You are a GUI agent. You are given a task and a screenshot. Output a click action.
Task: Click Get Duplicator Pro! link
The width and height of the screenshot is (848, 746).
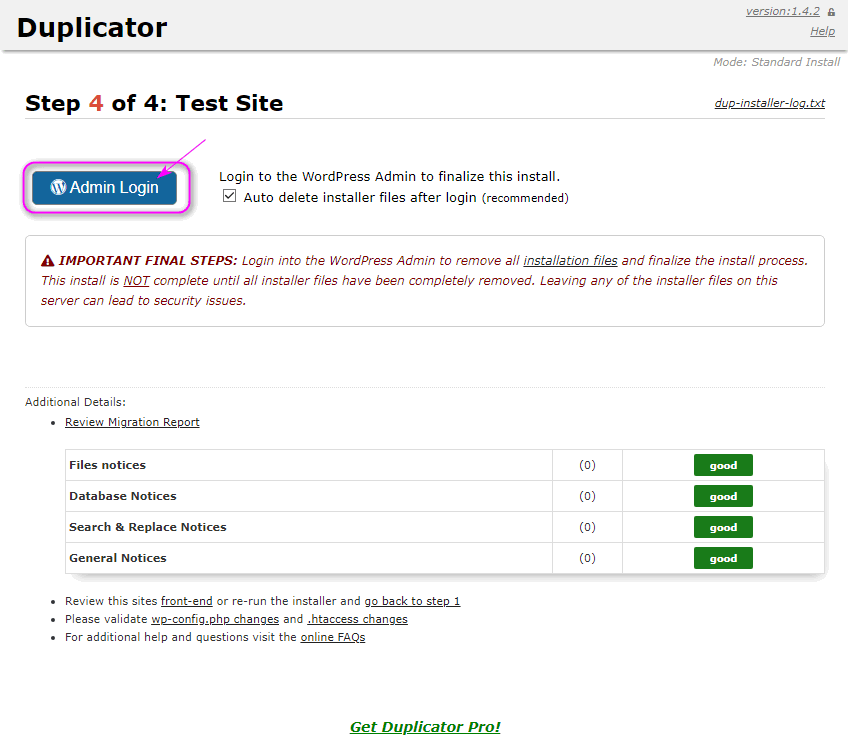click(425, 727)
